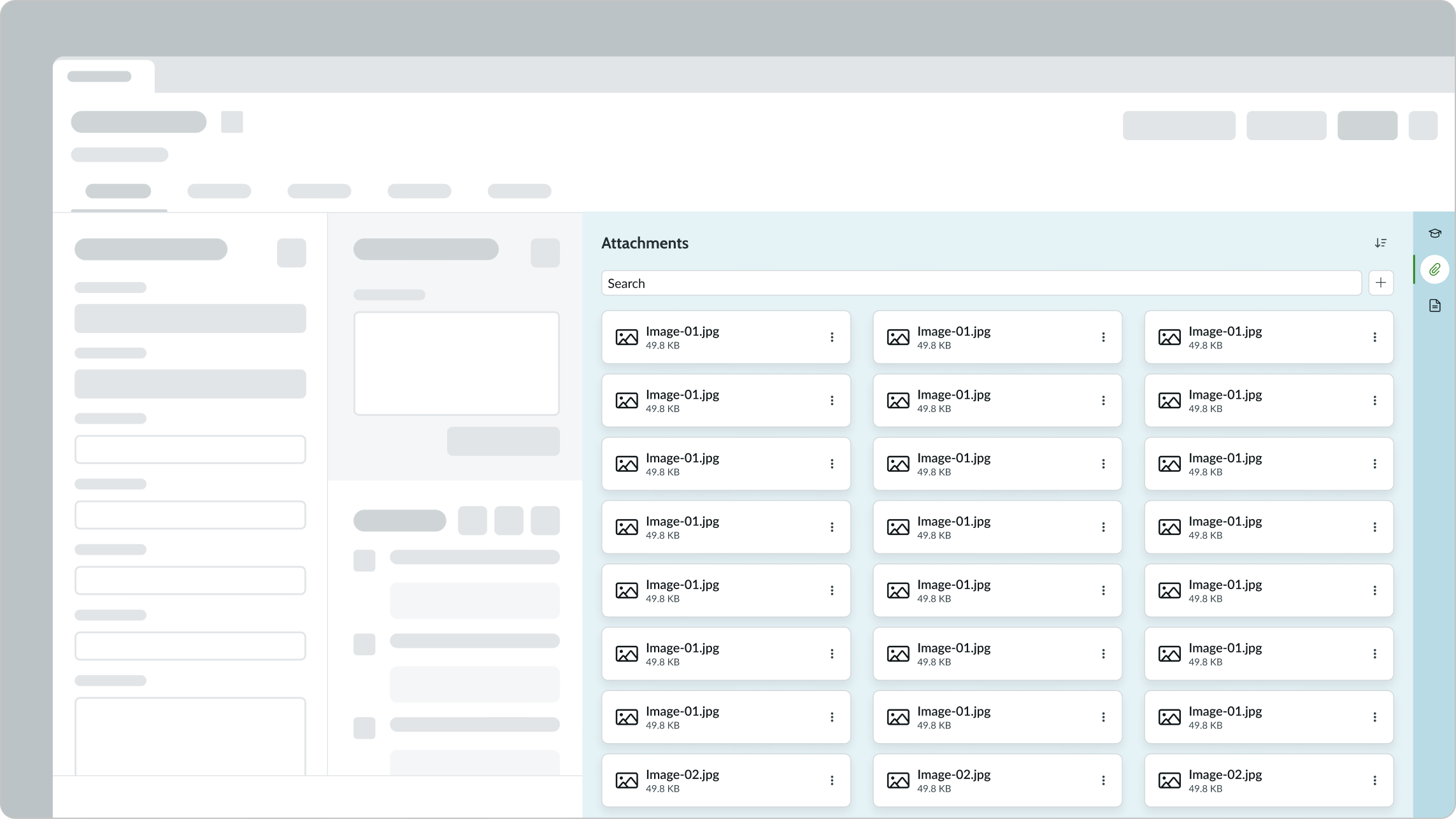Viewport: 1456px width, 819px height.
Task: Open the kebab menu on the top-right Image-01.jpg card
Action: point(1374,337)
